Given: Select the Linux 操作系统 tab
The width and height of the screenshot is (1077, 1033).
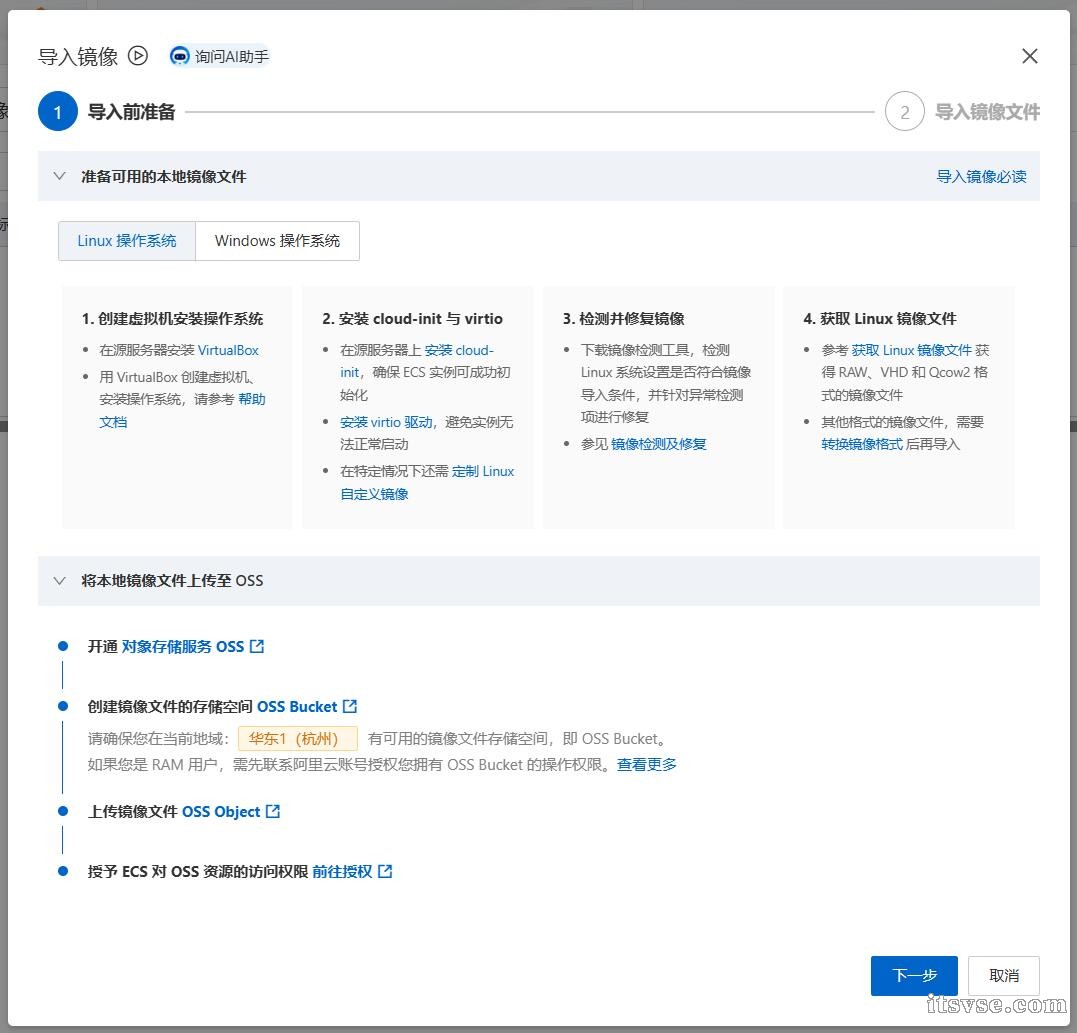Looking at the screenshot, I should tap(127, 241).
